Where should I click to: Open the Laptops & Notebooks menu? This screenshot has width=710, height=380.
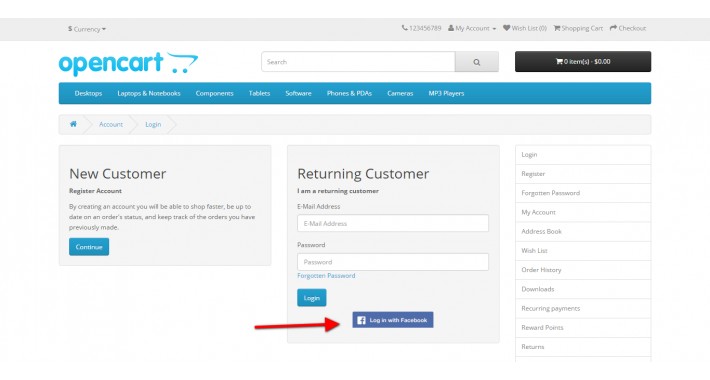[149, 93]
